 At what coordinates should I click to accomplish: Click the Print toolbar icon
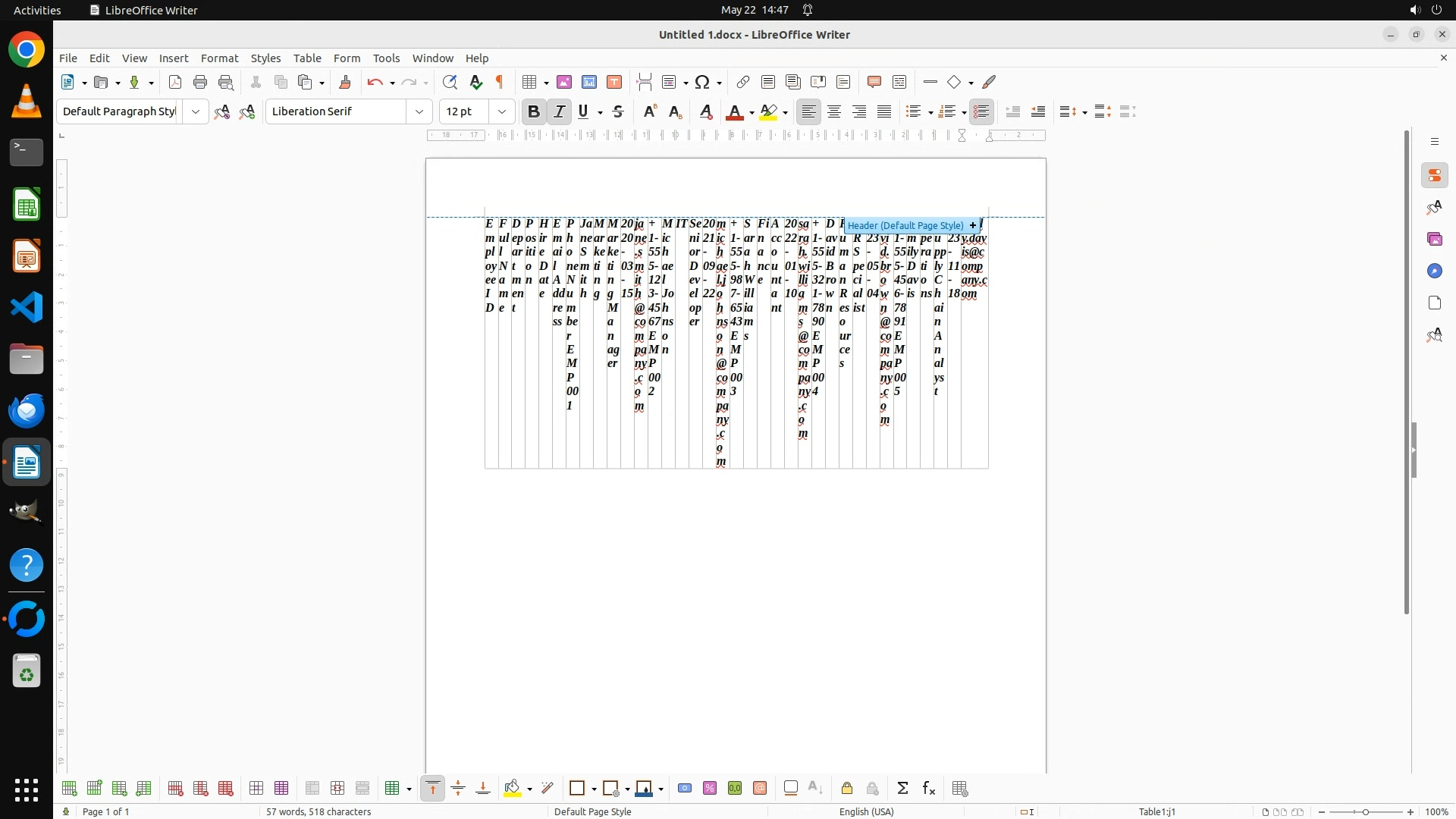(200, 82)
